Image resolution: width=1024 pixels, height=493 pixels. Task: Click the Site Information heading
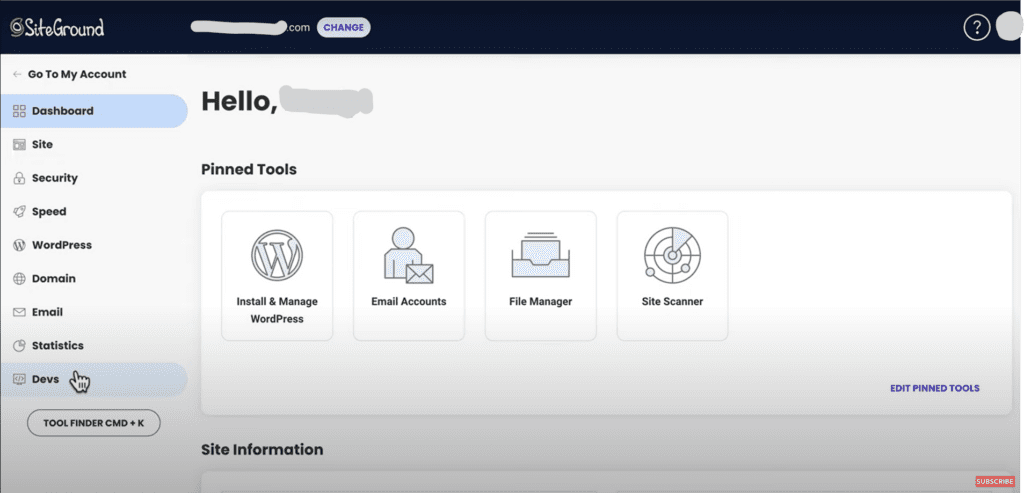click(x=262, y=450)
